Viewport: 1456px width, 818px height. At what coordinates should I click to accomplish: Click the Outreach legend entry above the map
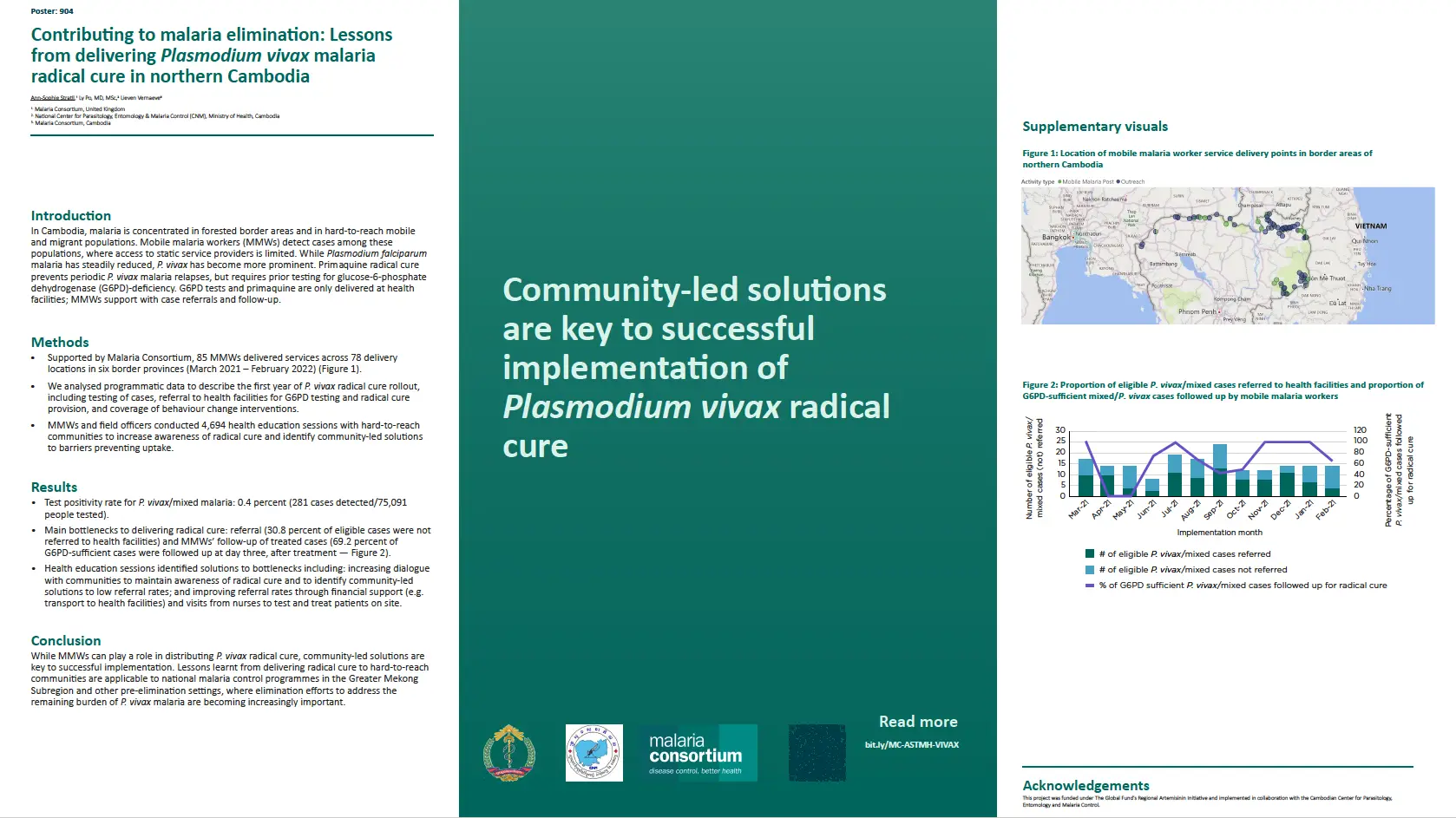[1131, 182]
